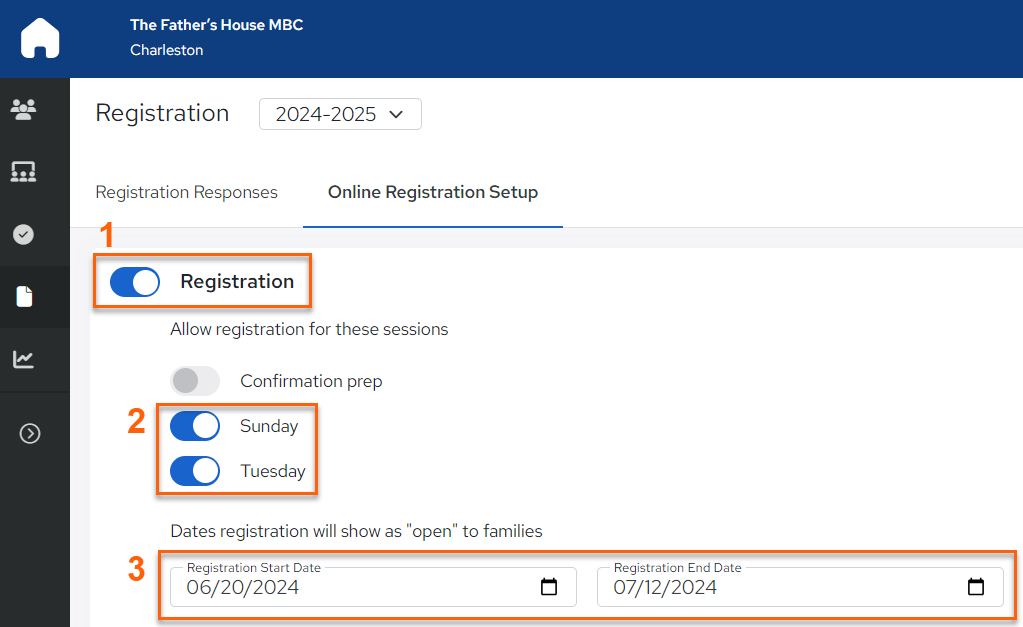Turn off the main Registration toggle
Viewport: 1023px width, 627px height.
(135, 282)
